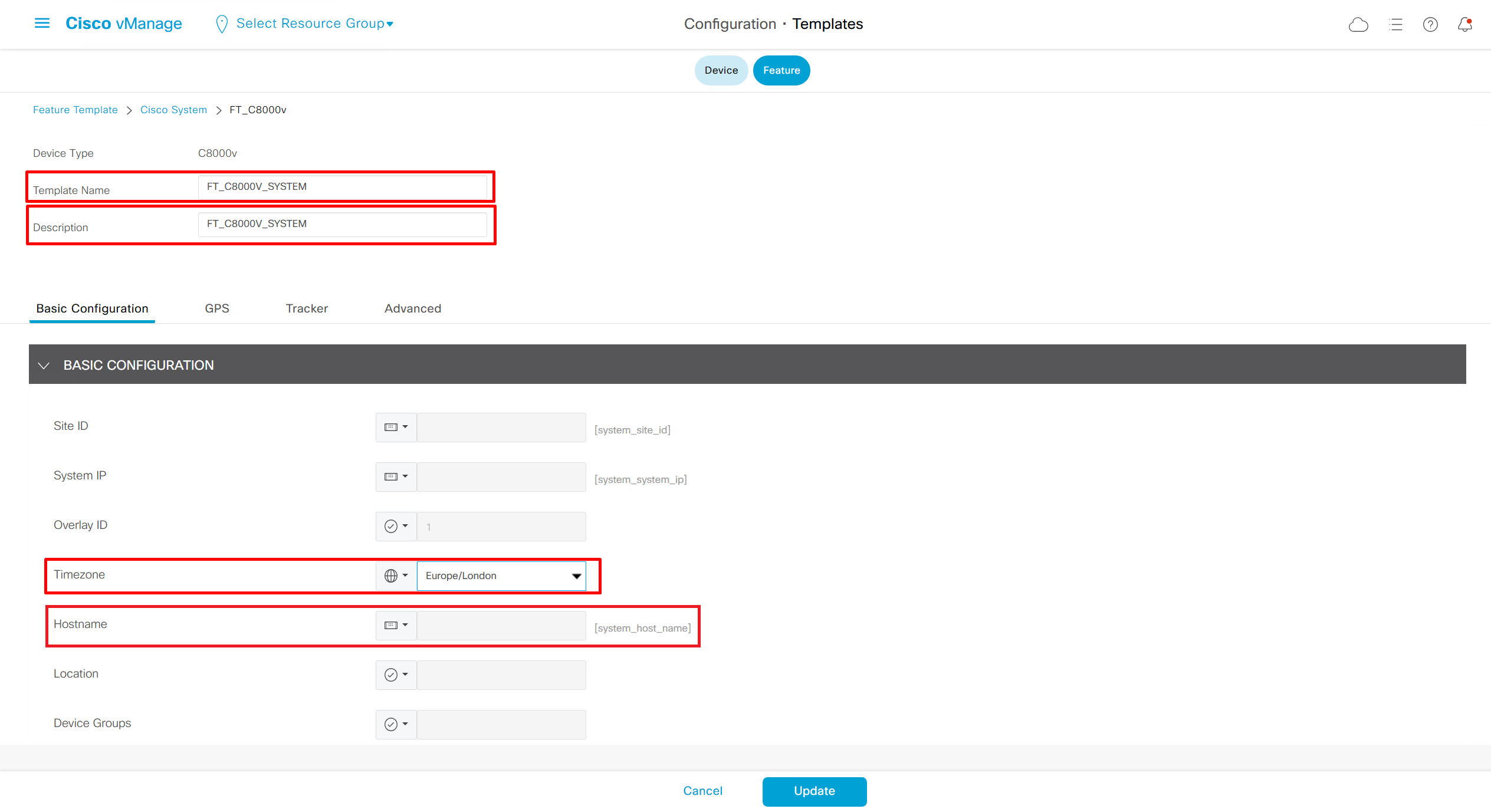Open the Select Resource Group dropdown

click(314, 24)
